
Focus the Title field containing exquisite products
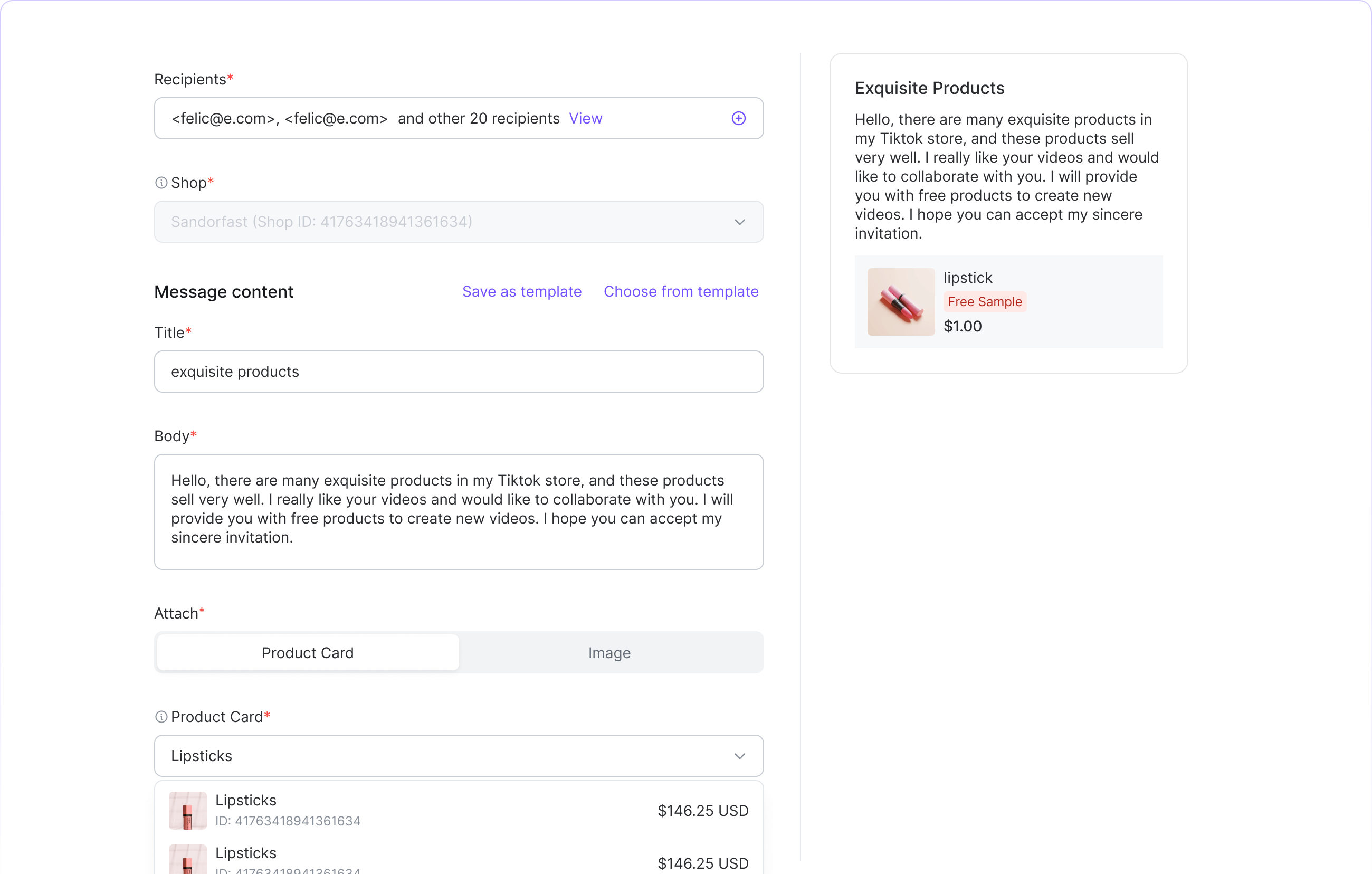tap(459, 372)
